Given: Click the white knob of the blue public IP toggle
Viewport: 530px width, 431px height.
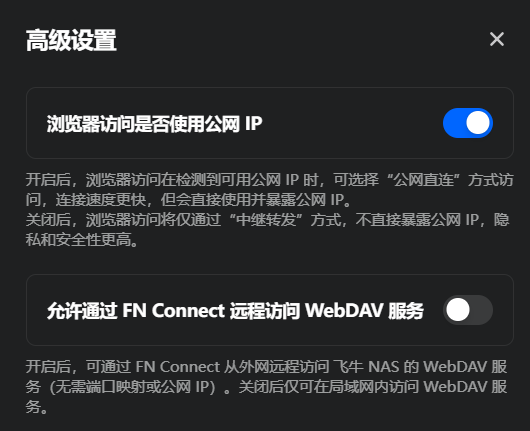Looking at the screenshot, I should click(x=478, y=123).
